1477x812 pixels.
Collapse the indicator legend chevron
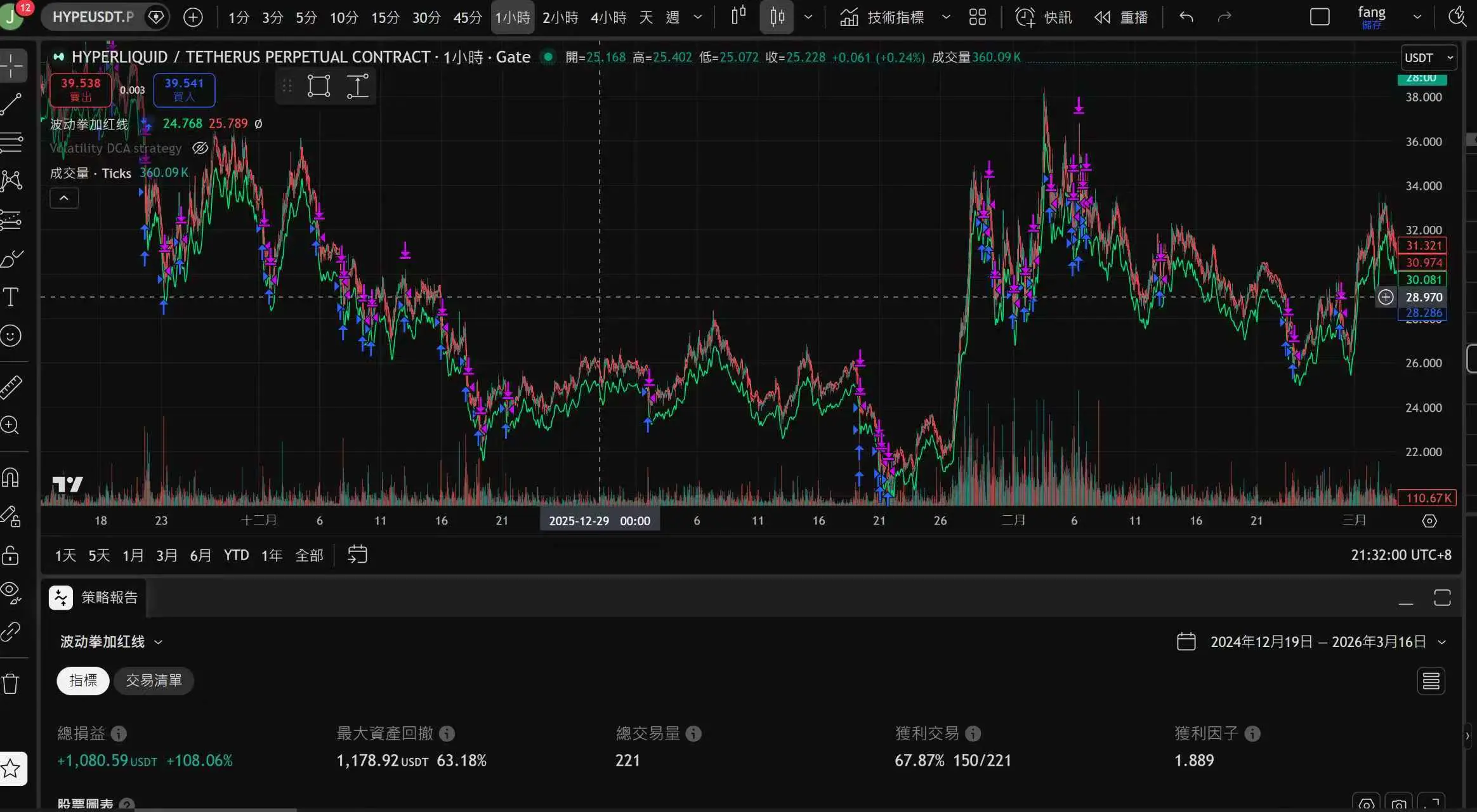[64, 198]
